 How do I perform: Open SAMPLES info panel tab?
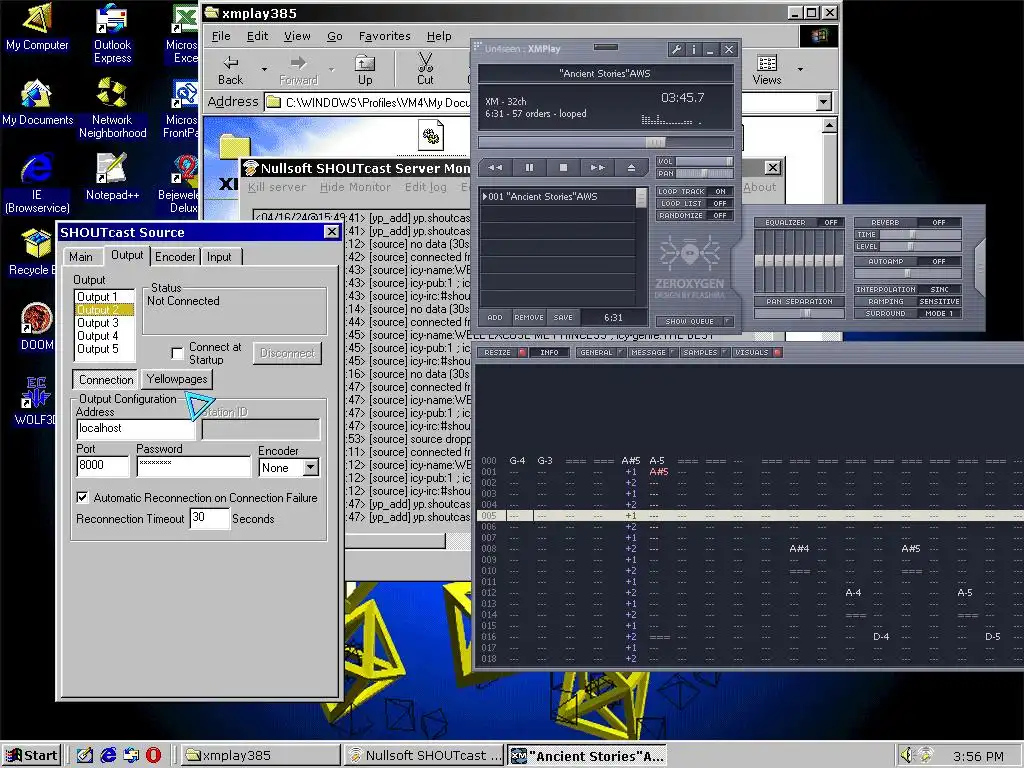tap(705, 352)
